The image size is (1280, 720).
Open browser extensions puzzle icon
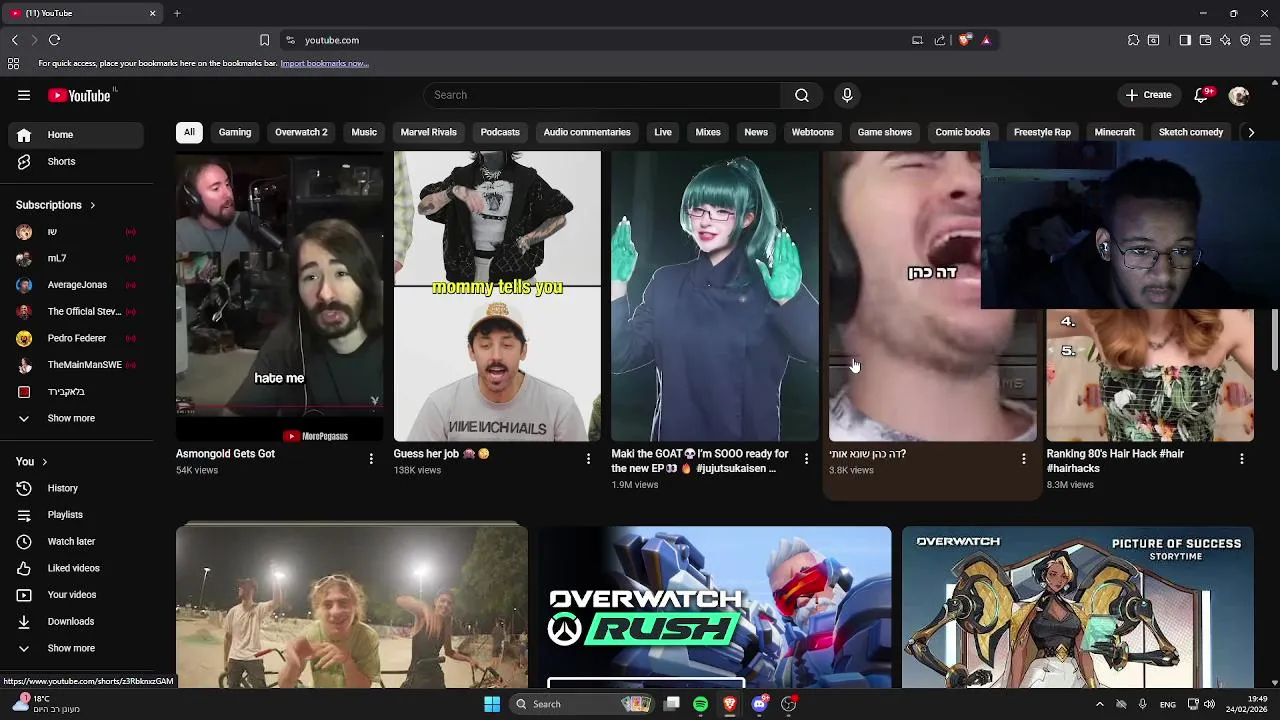[1133, 40]
